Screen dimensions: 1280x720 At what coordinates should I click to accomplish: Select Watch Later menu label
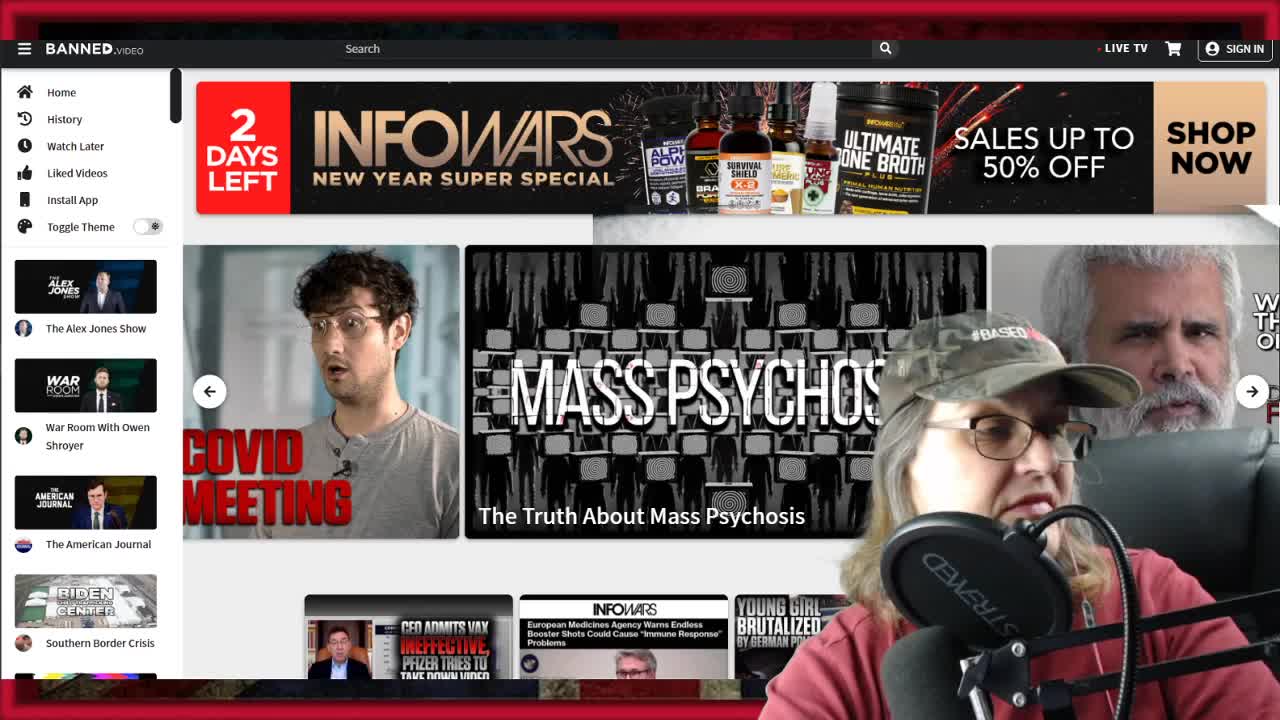point(75,146)
